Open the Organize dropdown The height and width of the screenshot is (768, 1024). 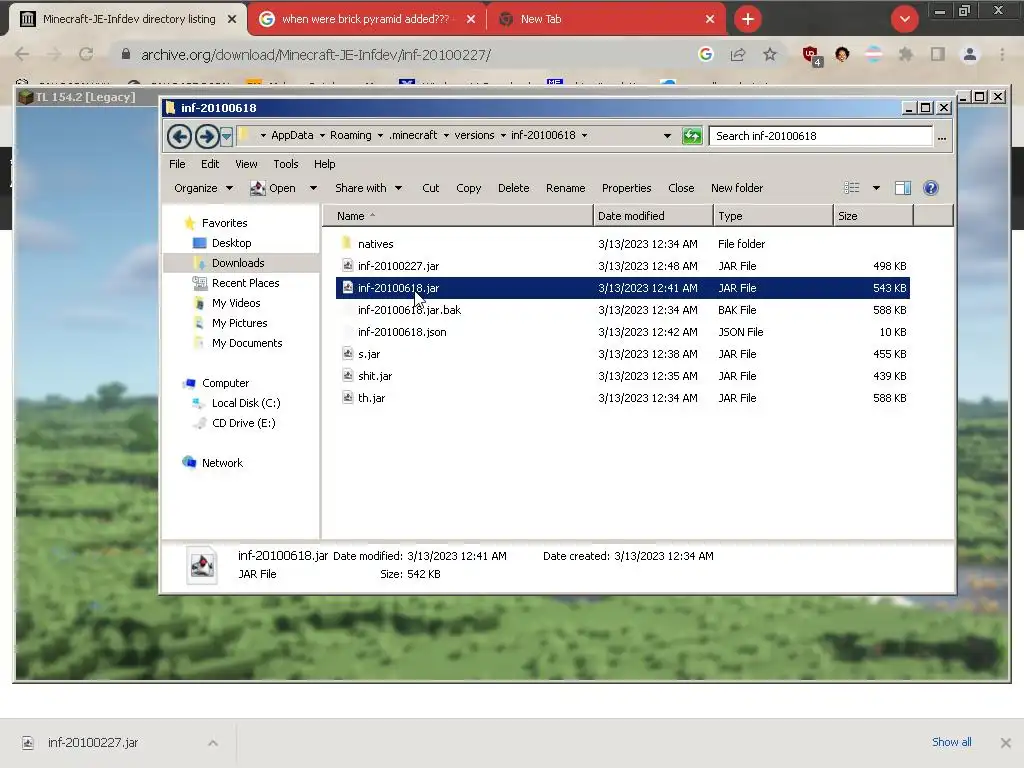pos(203,188)
